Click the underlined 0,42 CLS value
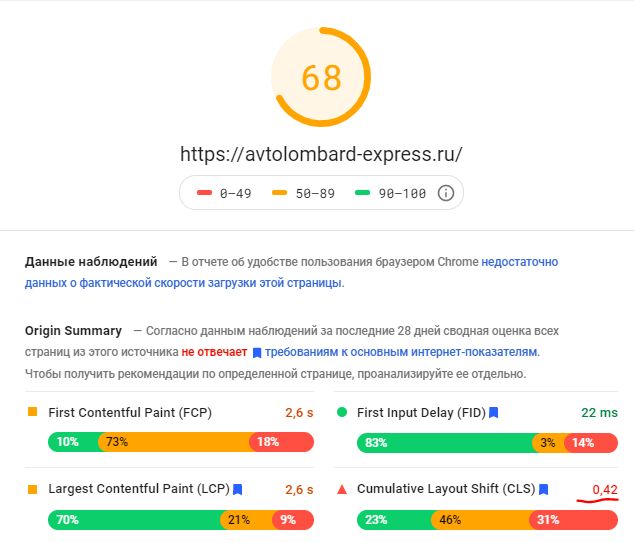Screen dimensions: 634x543 pos(603,489)
